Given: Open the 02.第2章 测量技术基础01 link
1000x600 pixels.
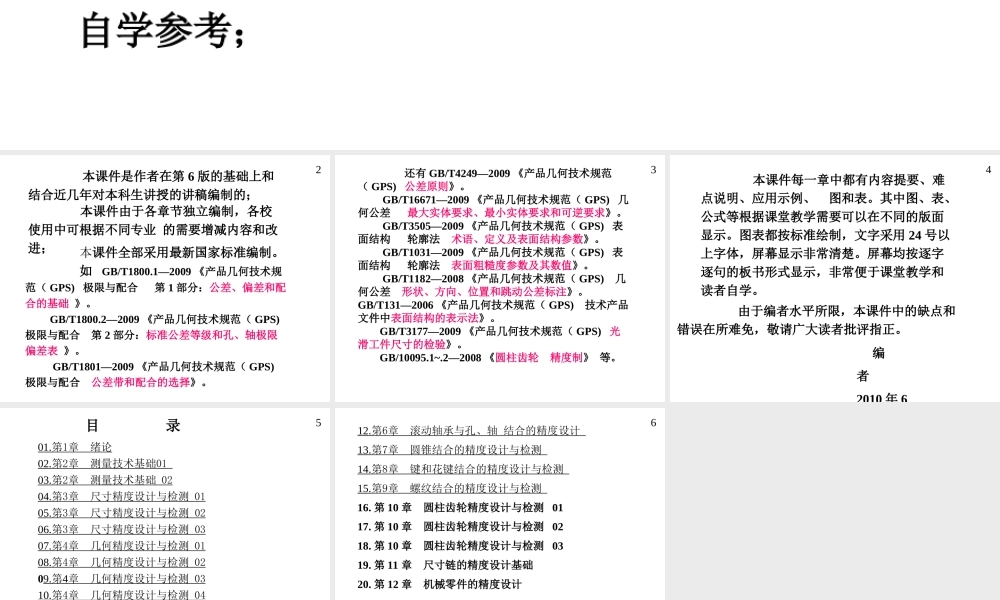Looking at the screenshot, I should coord(105,464).
